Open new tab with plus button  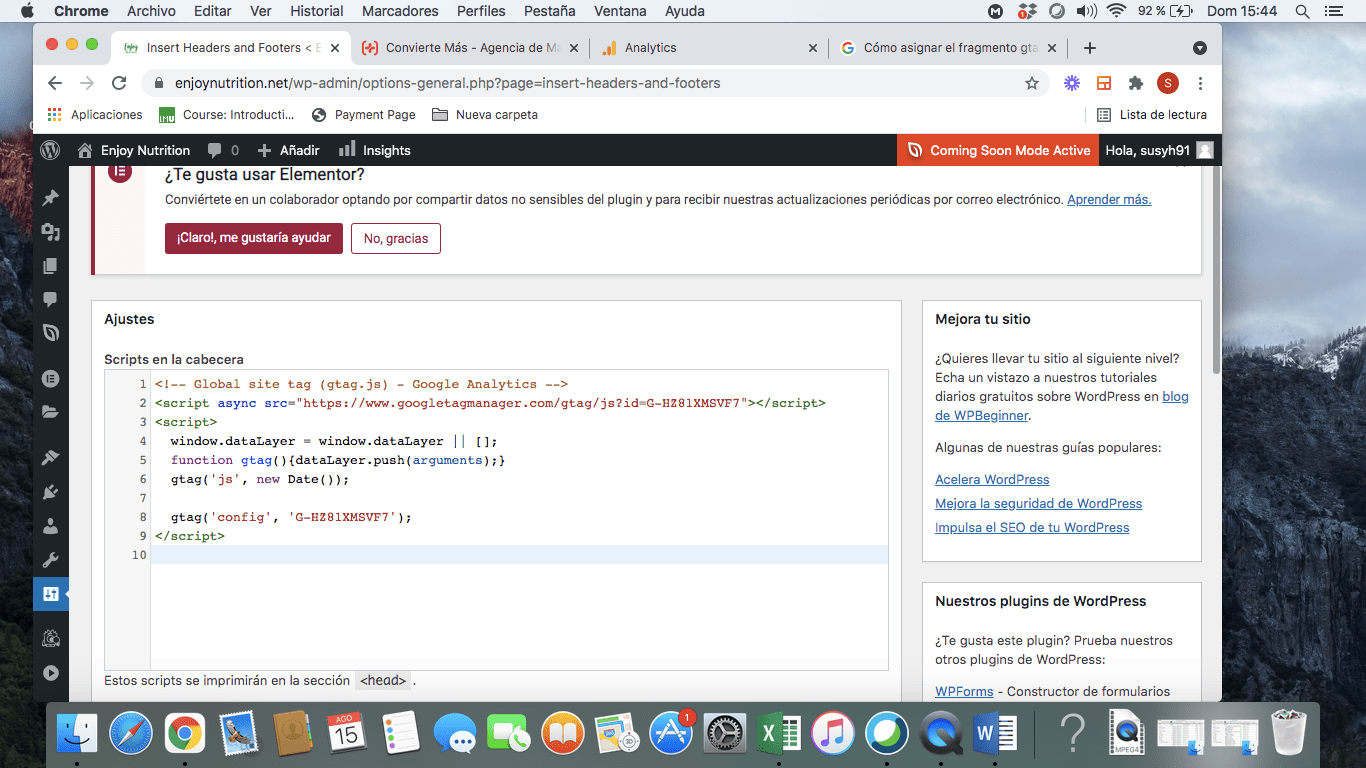coord(1090,48)
